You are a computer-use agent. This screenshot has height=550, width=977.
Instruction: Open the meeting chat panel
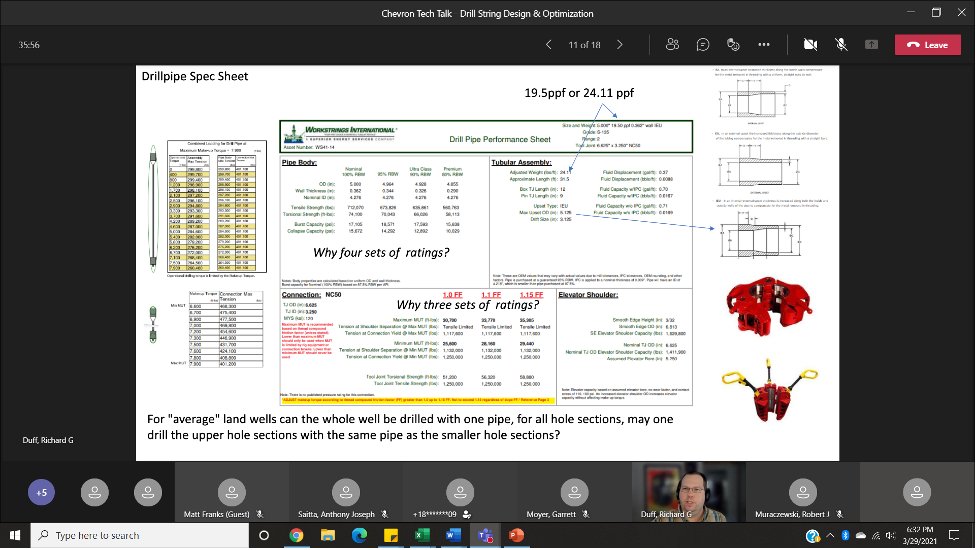703,45
